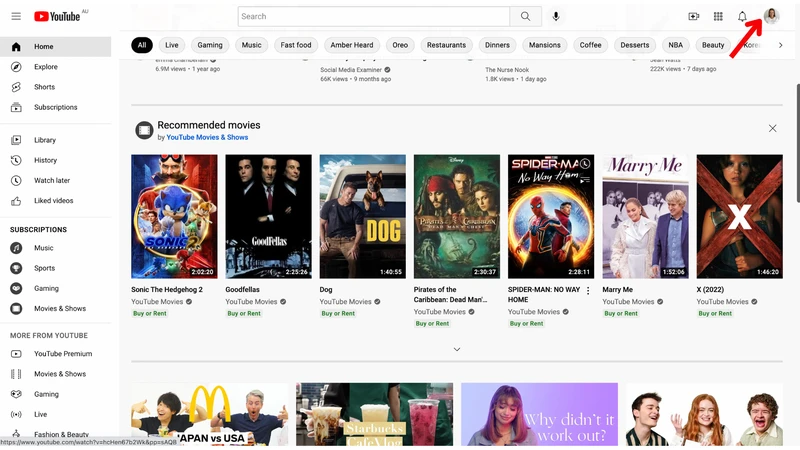800x450 pixels.
Task: Activate voice search microphone
Action: [x=556, y=16]
